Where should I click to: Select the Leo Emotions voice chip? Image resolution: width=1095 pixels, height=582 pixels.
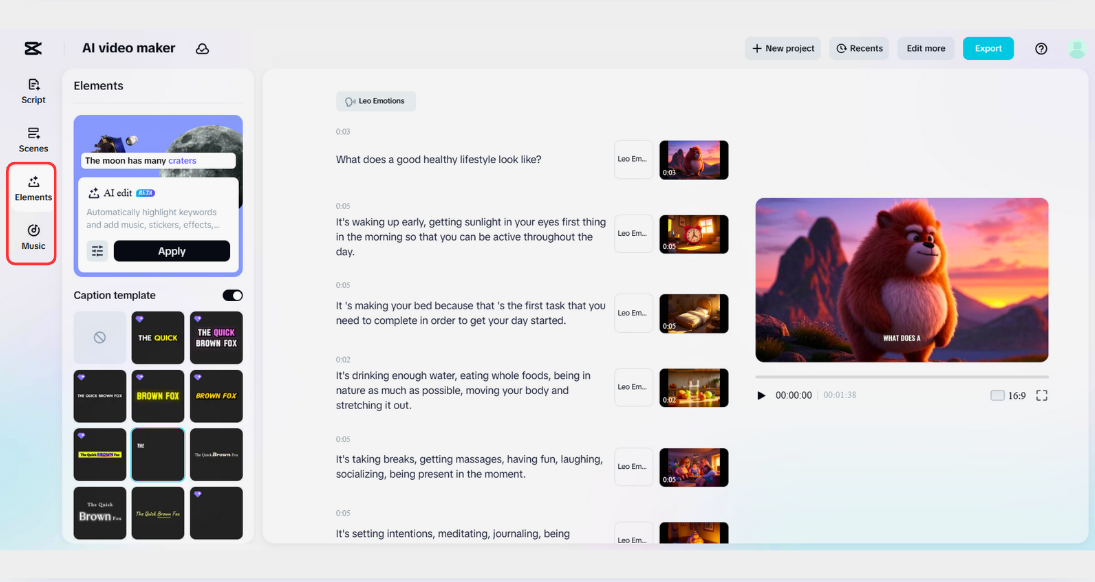[376, 101]
